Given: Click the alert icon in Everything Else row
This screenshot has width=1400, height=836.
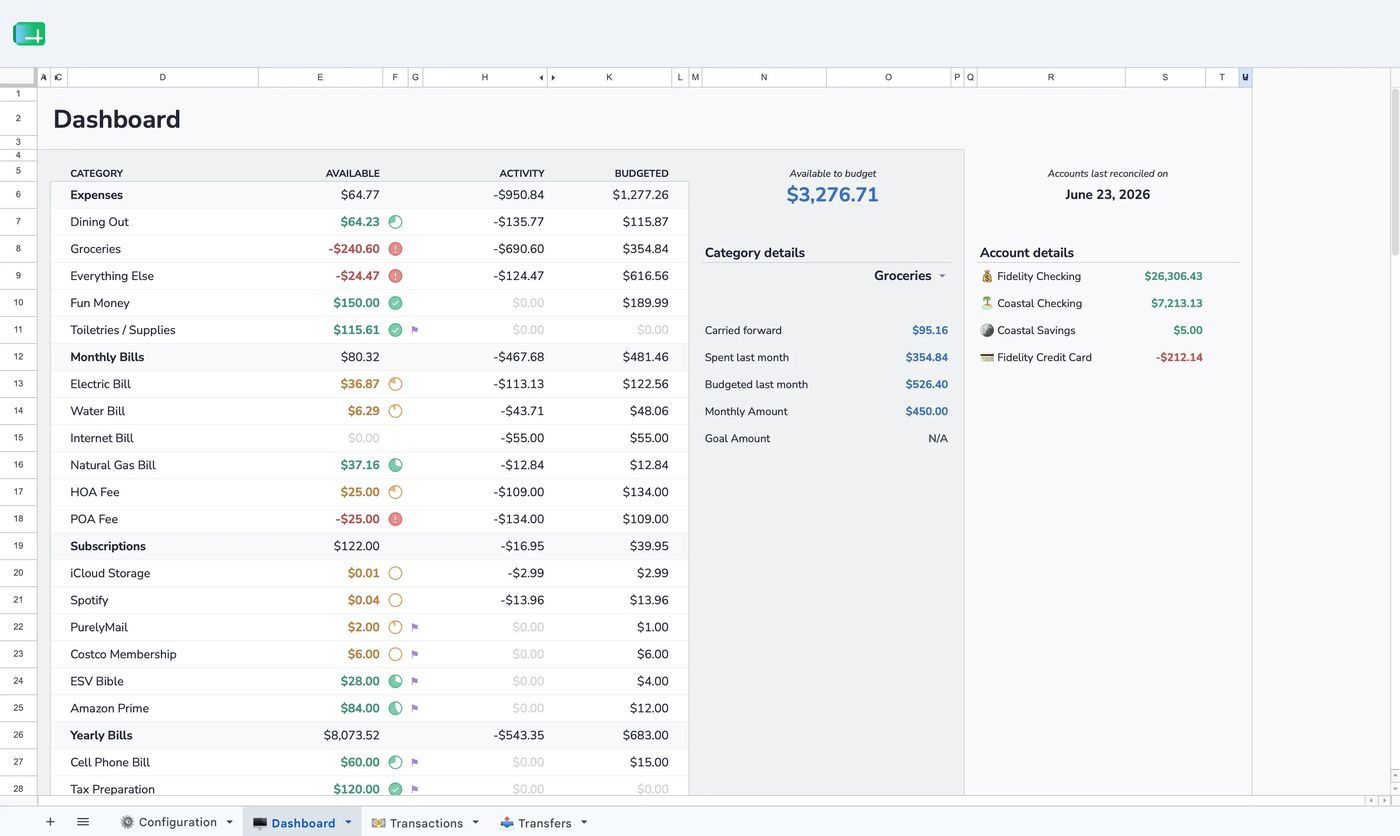Looking at the screenshot, I should (x=395, y=276).
